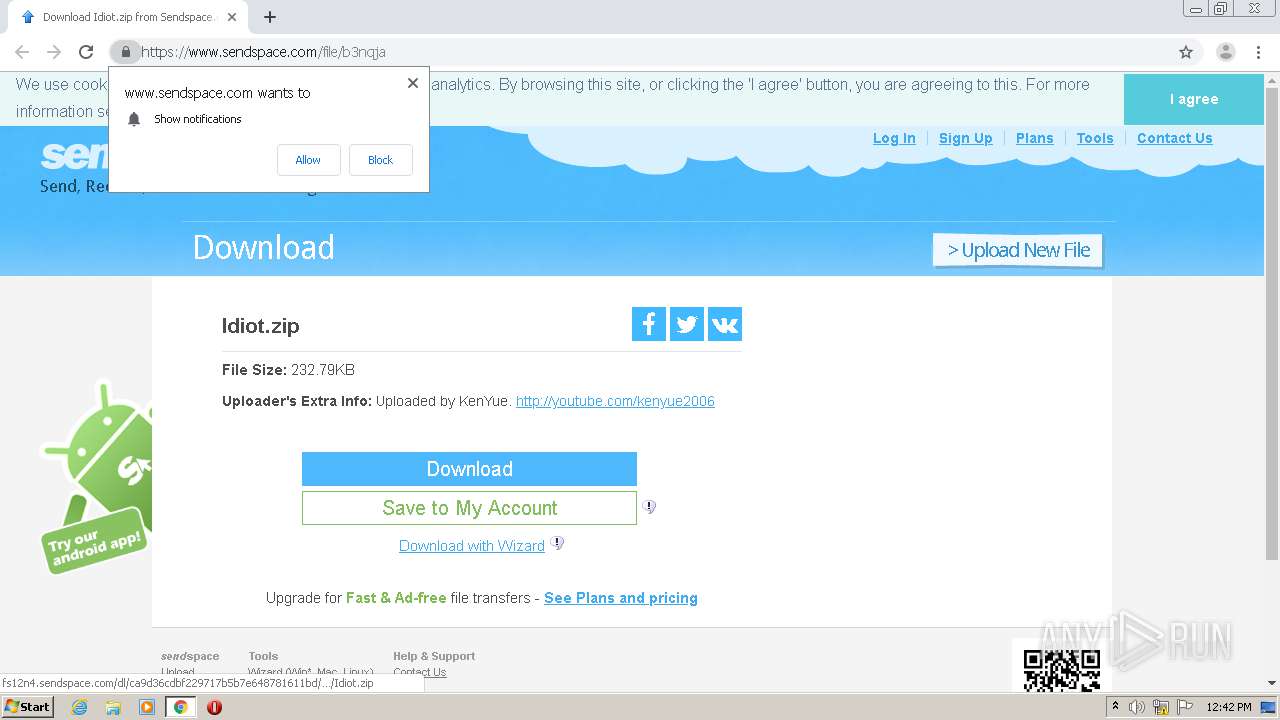Open the youtube.com/kenyue2006 link
The width and height of the screenshot is (1280, 720).
click(615, 401)
